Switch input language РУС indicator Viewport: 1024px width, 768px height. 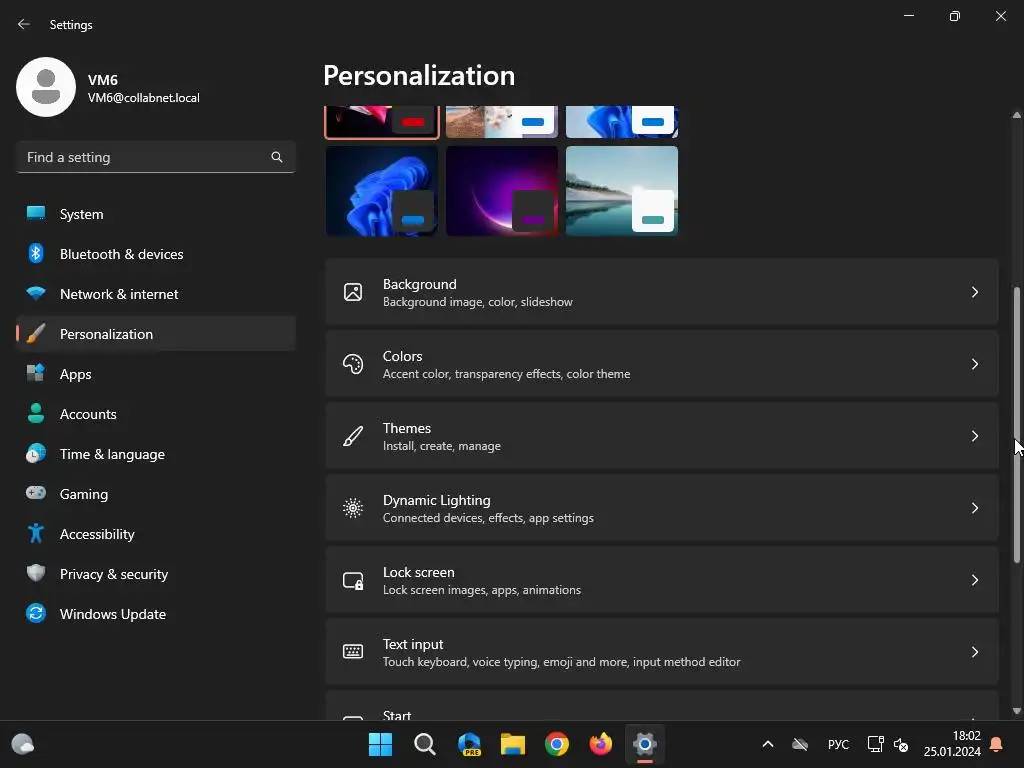click(x=839, y=744)
